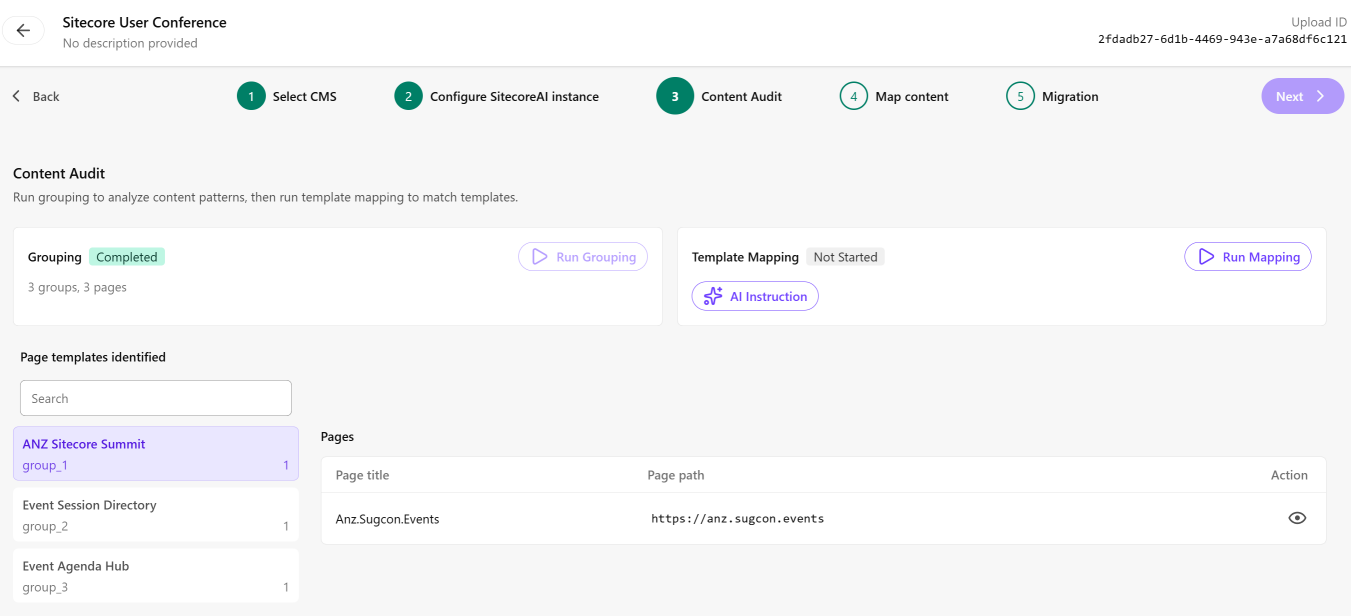Click the Page path column header

[x=676, y=475]
